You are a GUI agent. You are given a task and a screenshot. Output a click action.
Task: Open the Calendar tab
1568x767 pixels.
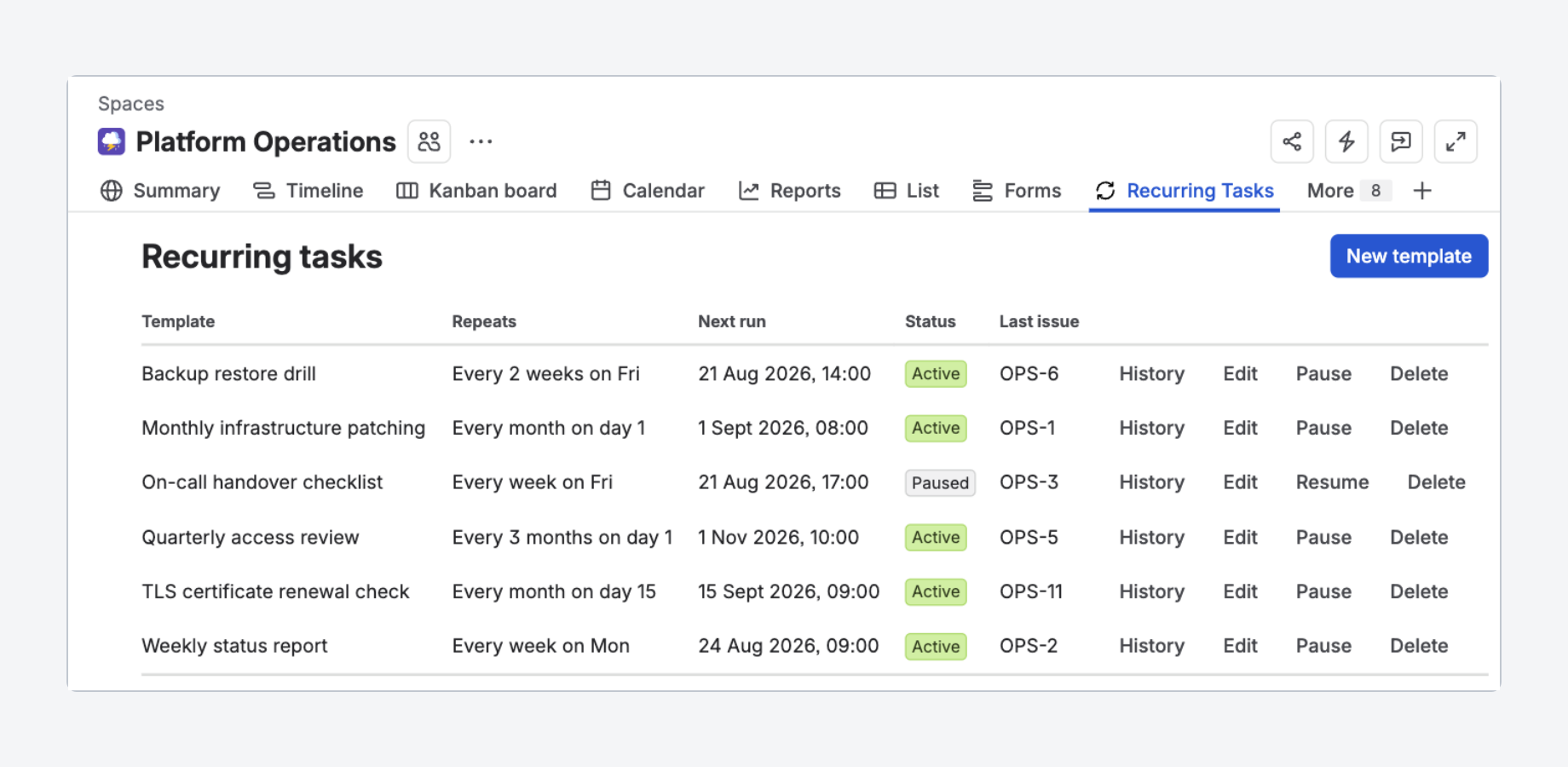(x=649, y=191)
